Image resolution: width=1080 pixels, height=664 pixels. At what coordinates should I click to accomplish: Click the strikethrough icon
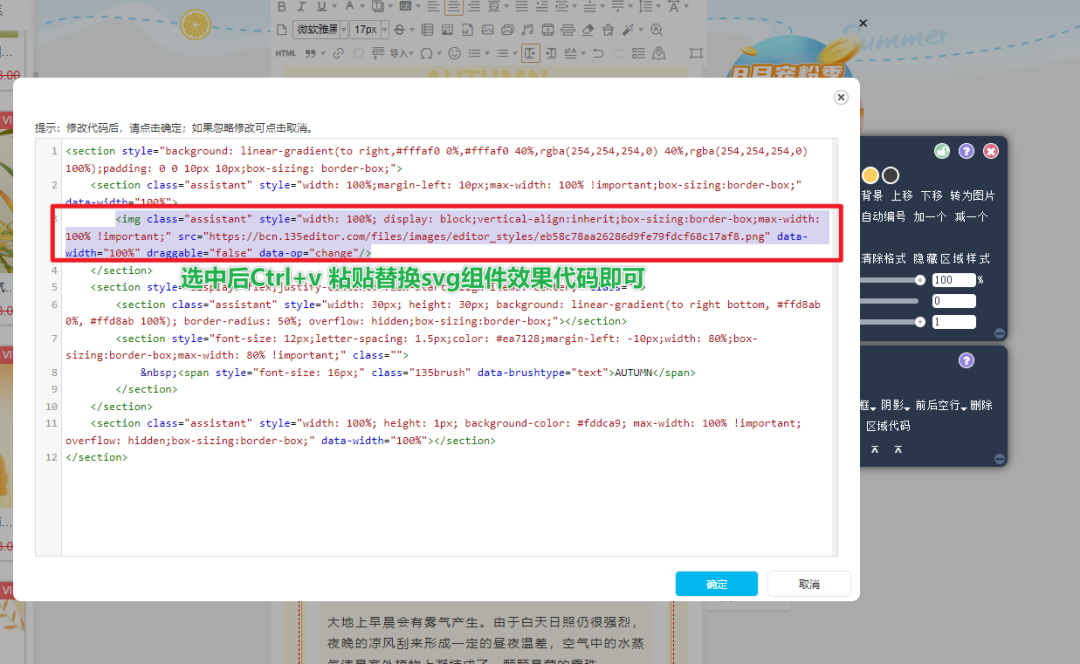pyautogui.click(x=399, y=30)
